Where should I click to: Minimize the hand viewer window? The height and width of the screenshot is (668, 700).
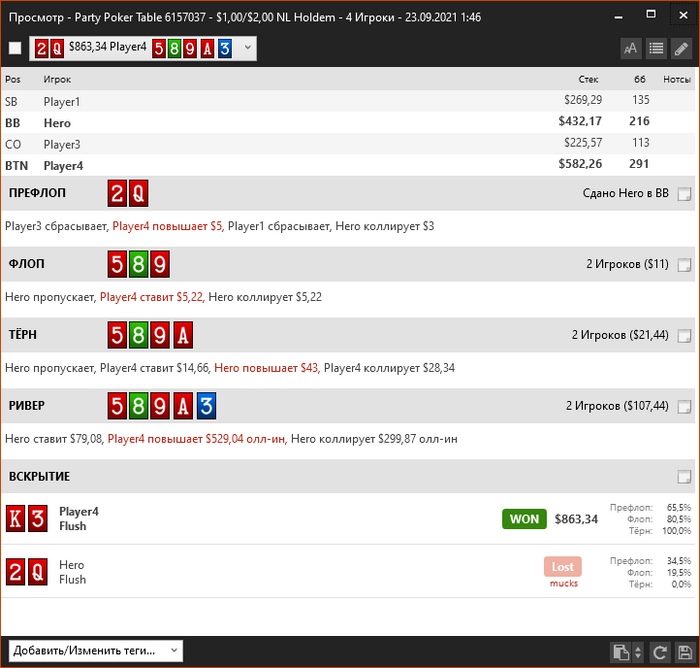click(x=618, y=17)
